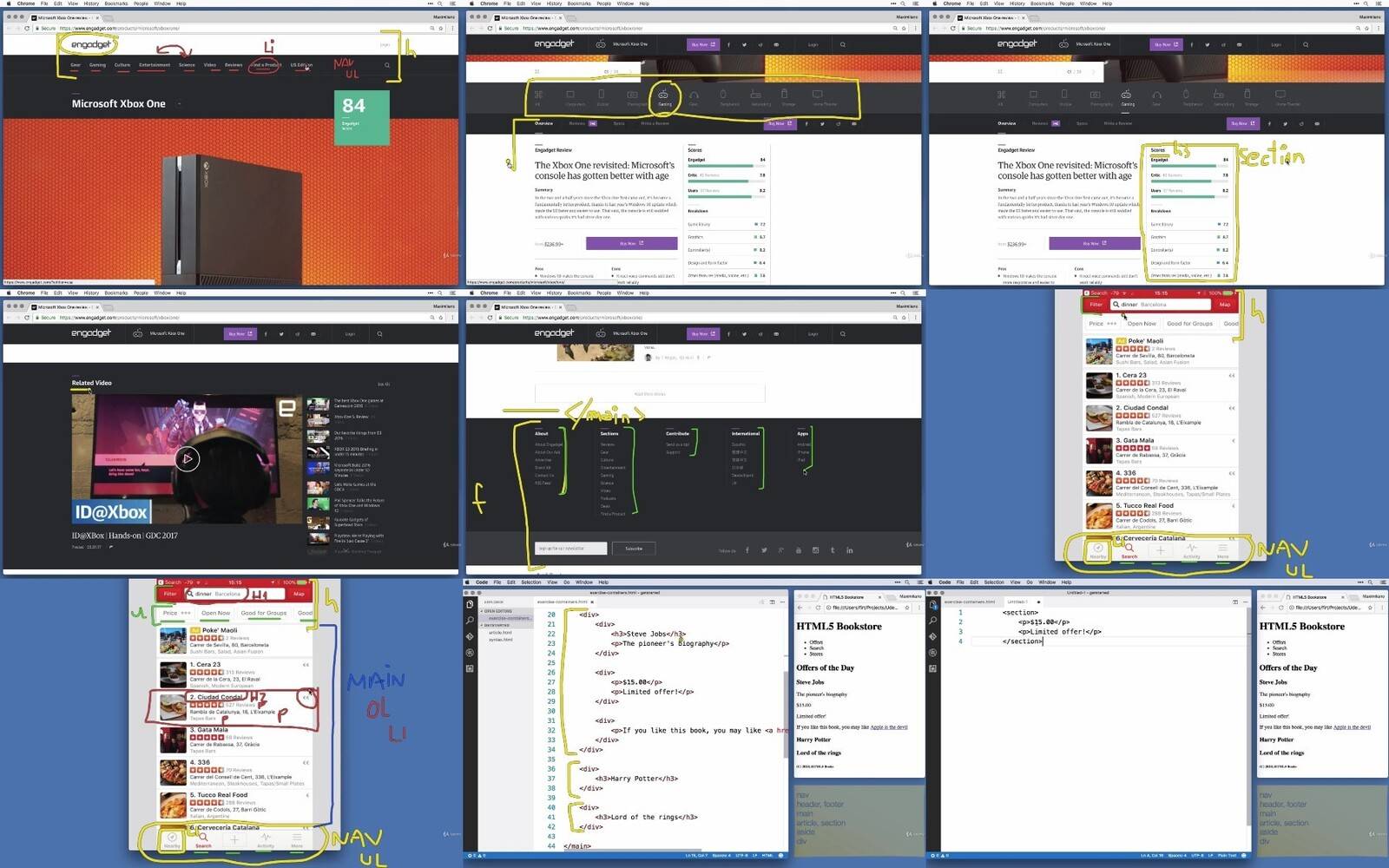The image size is (1389, 868).
Task: Open the Overview tab in the circled-Gaming window
Action: point(543,123)
